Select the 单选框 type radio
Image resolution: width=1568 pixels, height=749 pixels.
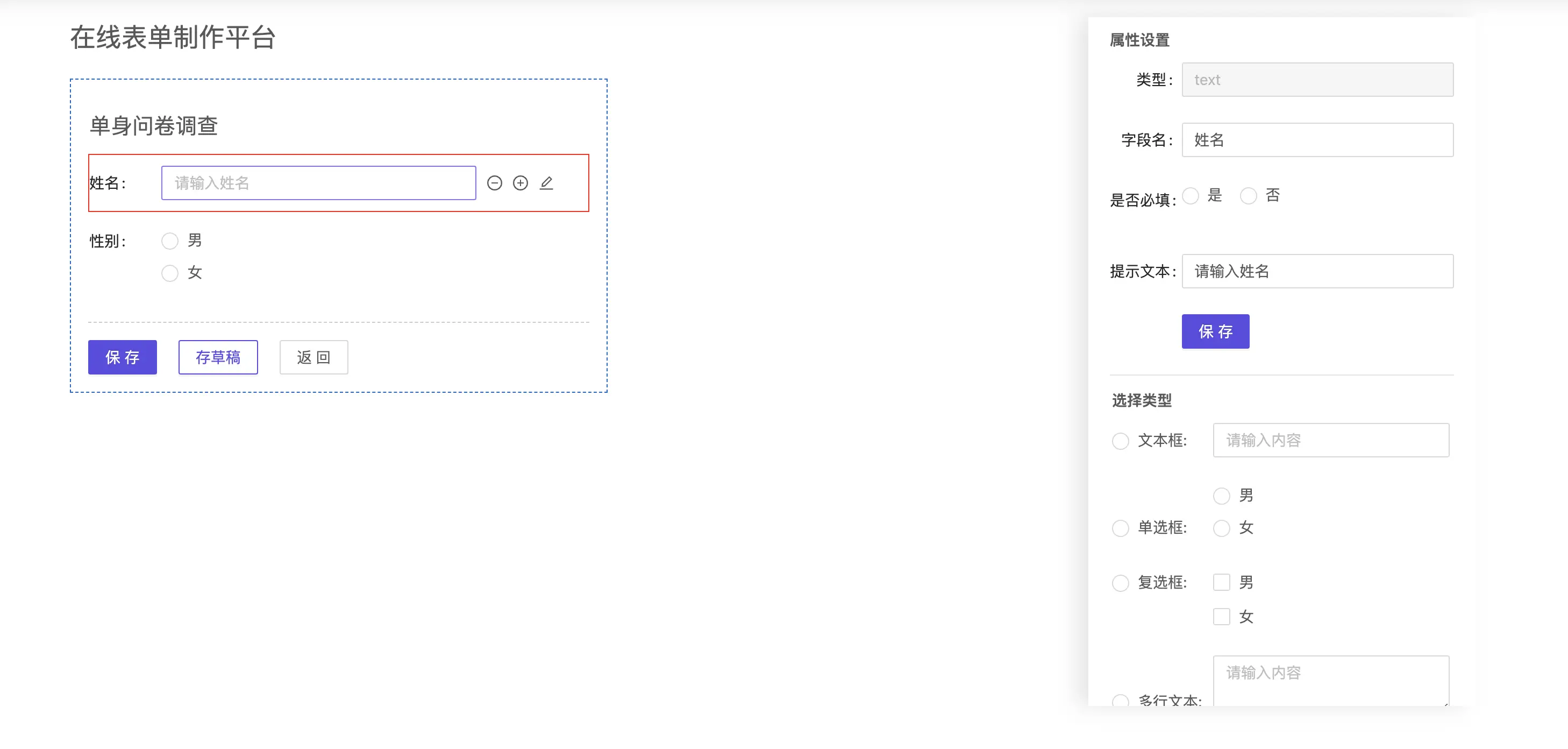(x=1121, y=528)
